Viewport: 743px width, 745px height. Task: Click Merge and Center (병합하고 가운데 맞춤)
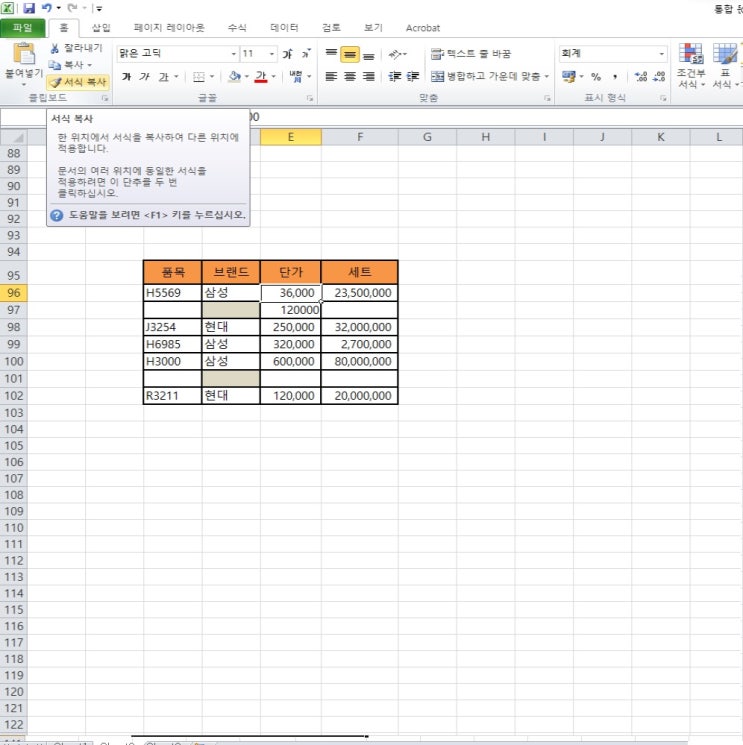[485, 76]
